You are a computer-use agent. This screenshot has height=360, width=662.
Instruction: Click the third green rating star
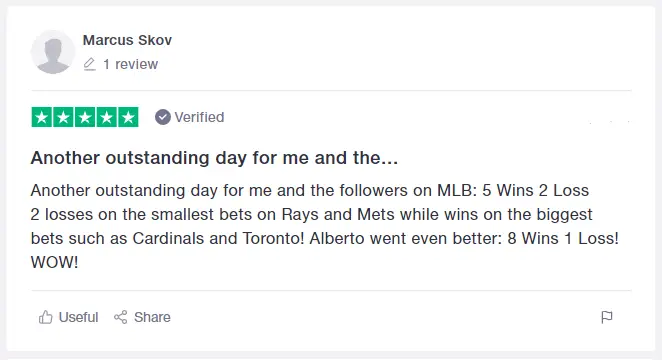coord(85,117)
